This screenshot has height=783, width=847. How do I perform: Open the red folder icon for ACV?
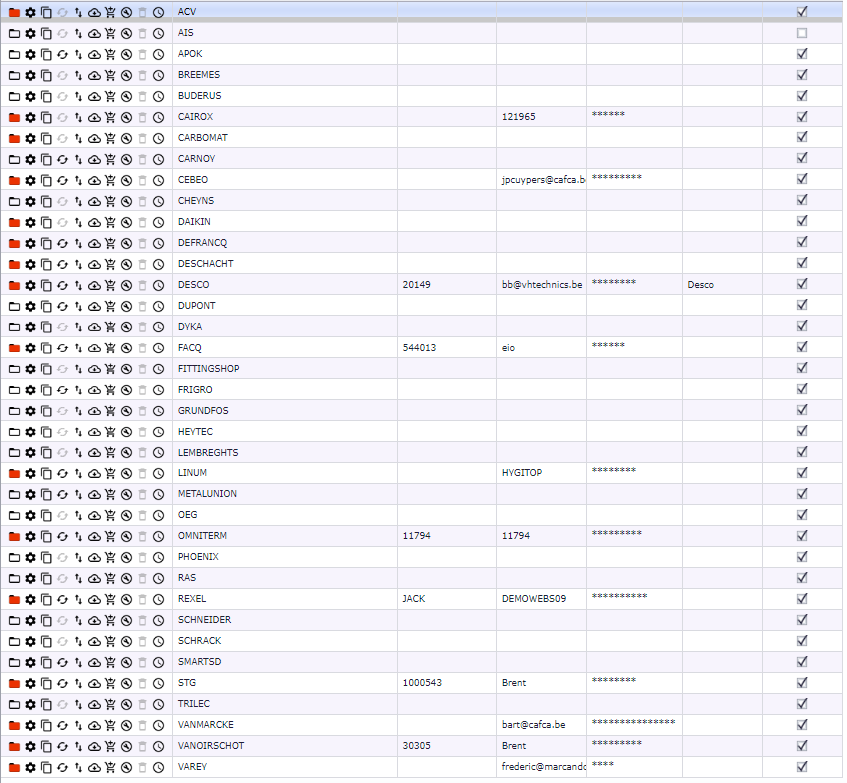pos(15,12)
